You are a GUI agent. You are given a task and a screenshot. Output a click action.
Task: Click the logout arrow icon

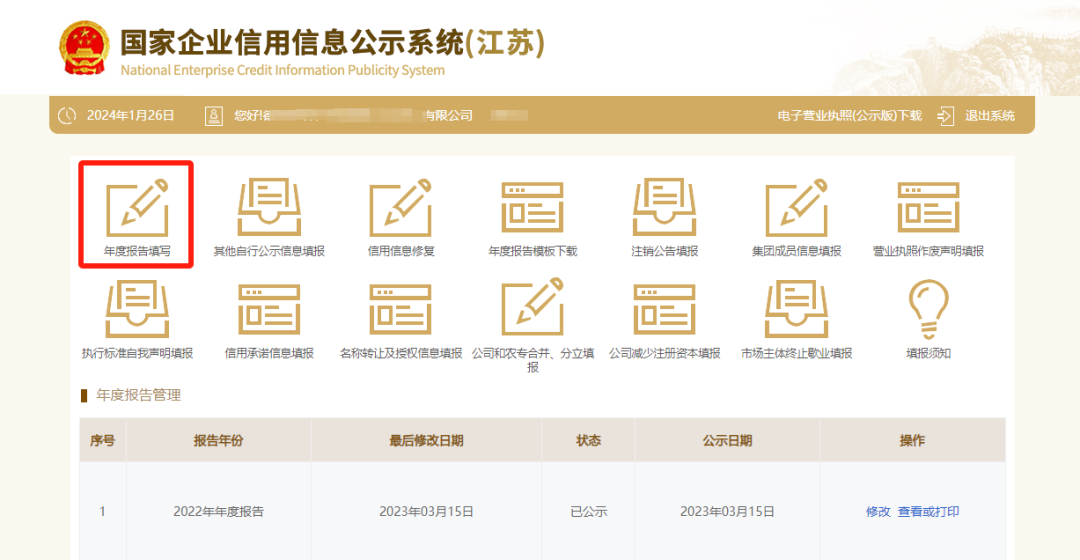946,116
